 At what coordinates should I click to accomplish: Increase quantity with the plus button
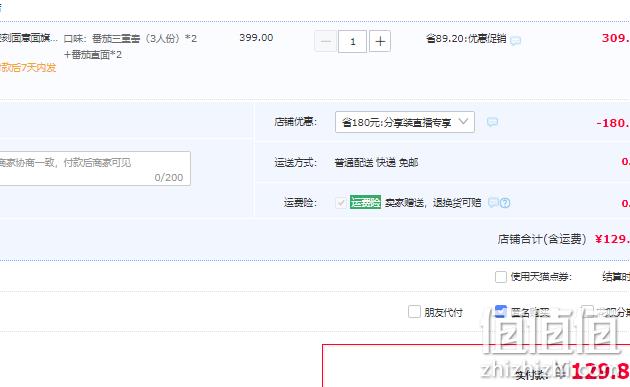click(x=380, y=41)
